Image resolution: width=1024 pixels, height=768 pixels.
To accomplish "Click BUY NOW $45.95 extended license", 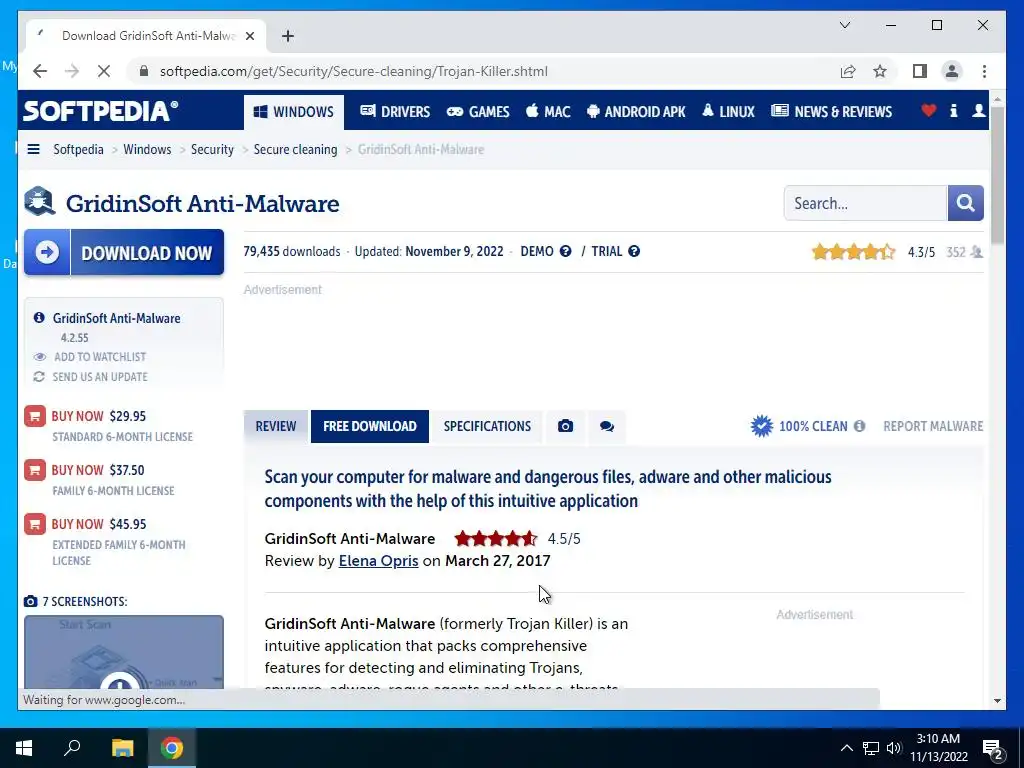I will (99, 524).
